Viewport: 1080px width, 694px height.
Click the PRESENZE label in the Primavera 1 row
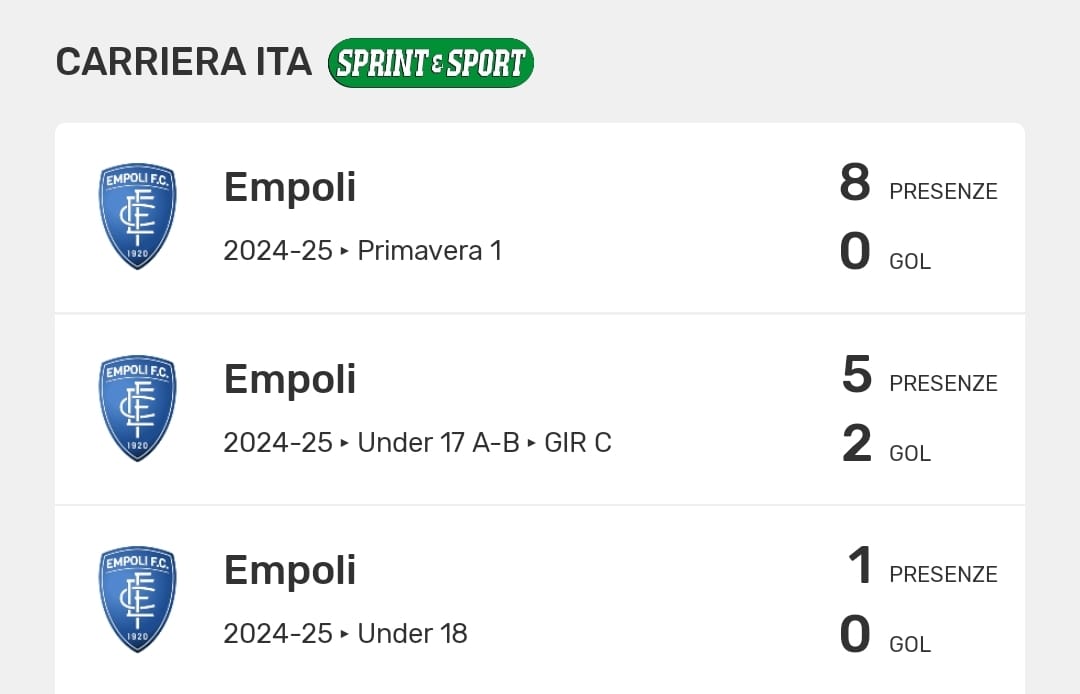pyautogui.click(x=943, y=191)
